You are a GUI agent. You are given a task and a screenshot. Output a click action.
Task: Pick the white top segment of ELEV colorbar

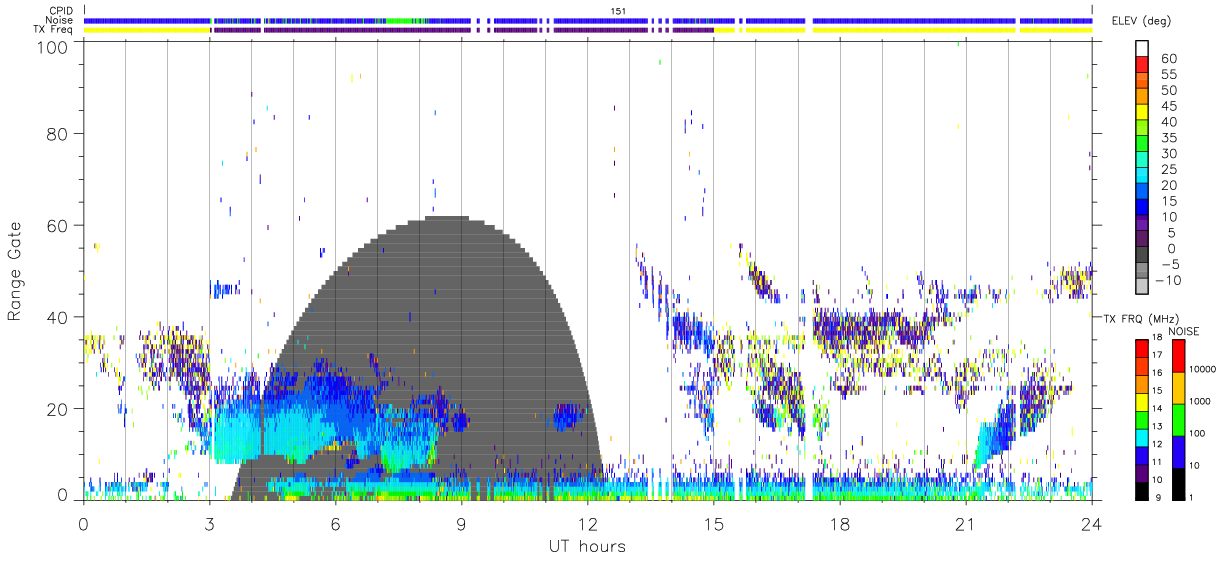pyautogui.click(x=1142, y=50)
